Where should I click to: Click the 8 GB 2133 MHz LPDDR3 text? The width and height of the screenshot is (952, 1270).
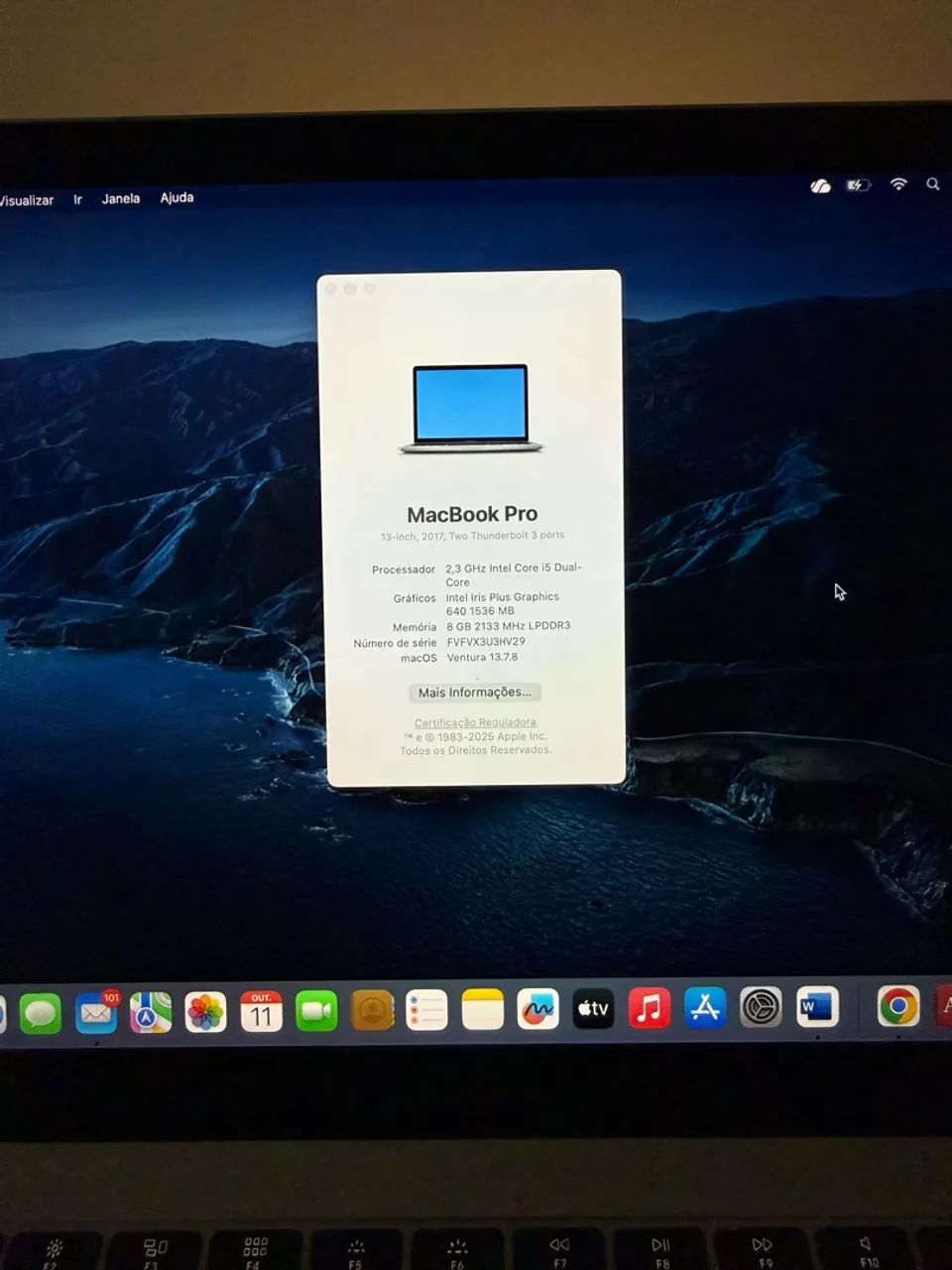508,626
